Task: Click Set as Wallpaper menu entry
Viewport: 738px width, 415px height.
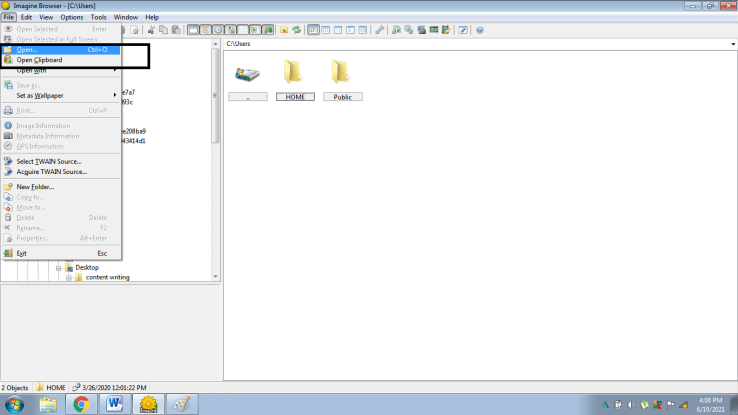Action: [x=61, y=96]
